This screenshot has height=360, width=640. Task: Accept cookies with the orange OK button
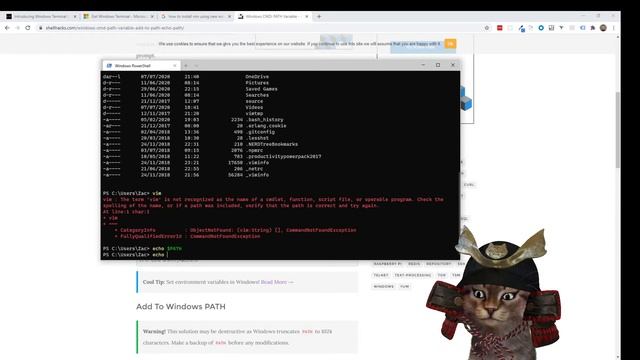click(x=450, y=44)
